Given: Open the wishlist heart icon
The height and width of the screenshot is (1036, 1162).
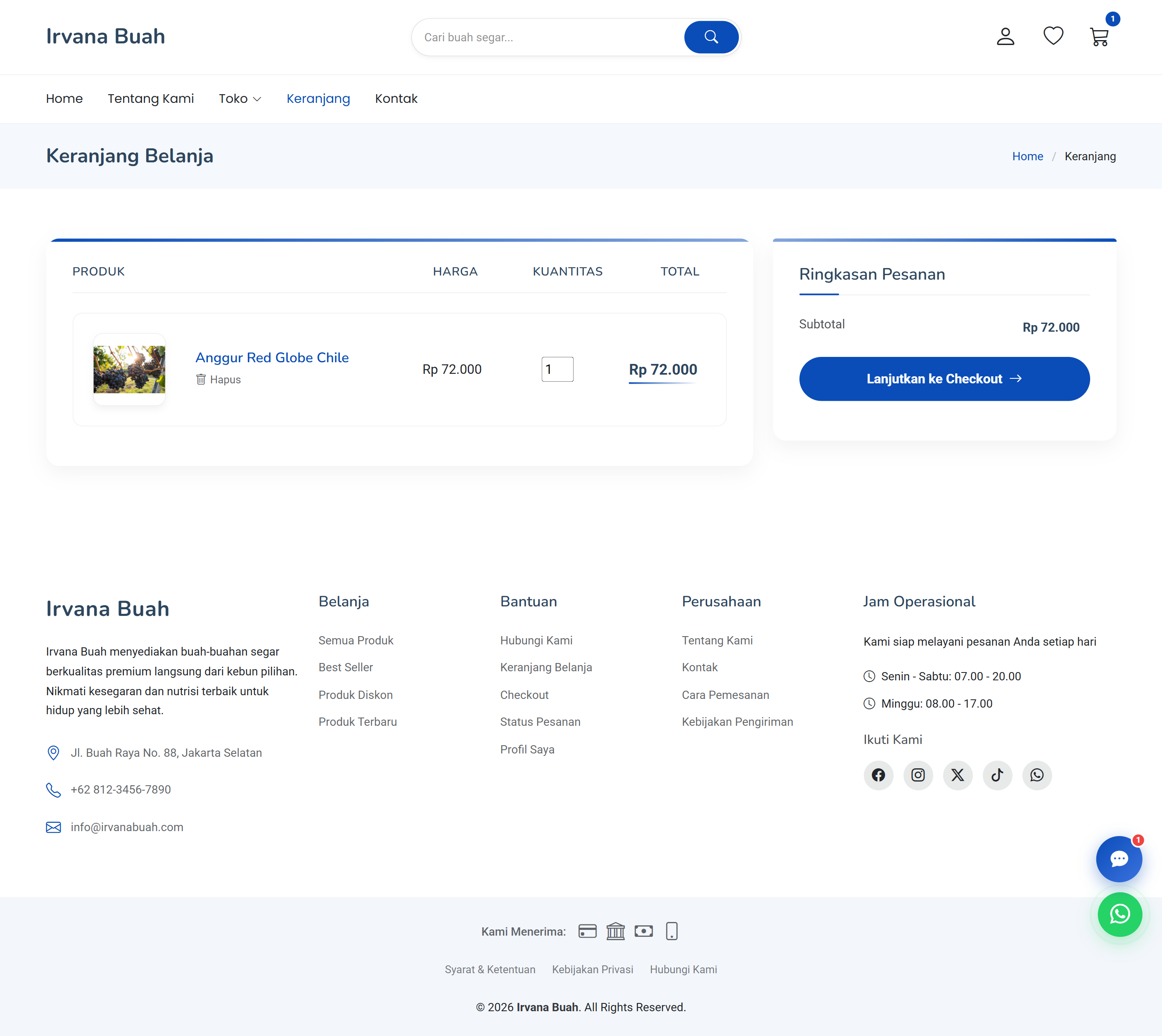Looking at the screenshot, I should tap(1053, 36).
